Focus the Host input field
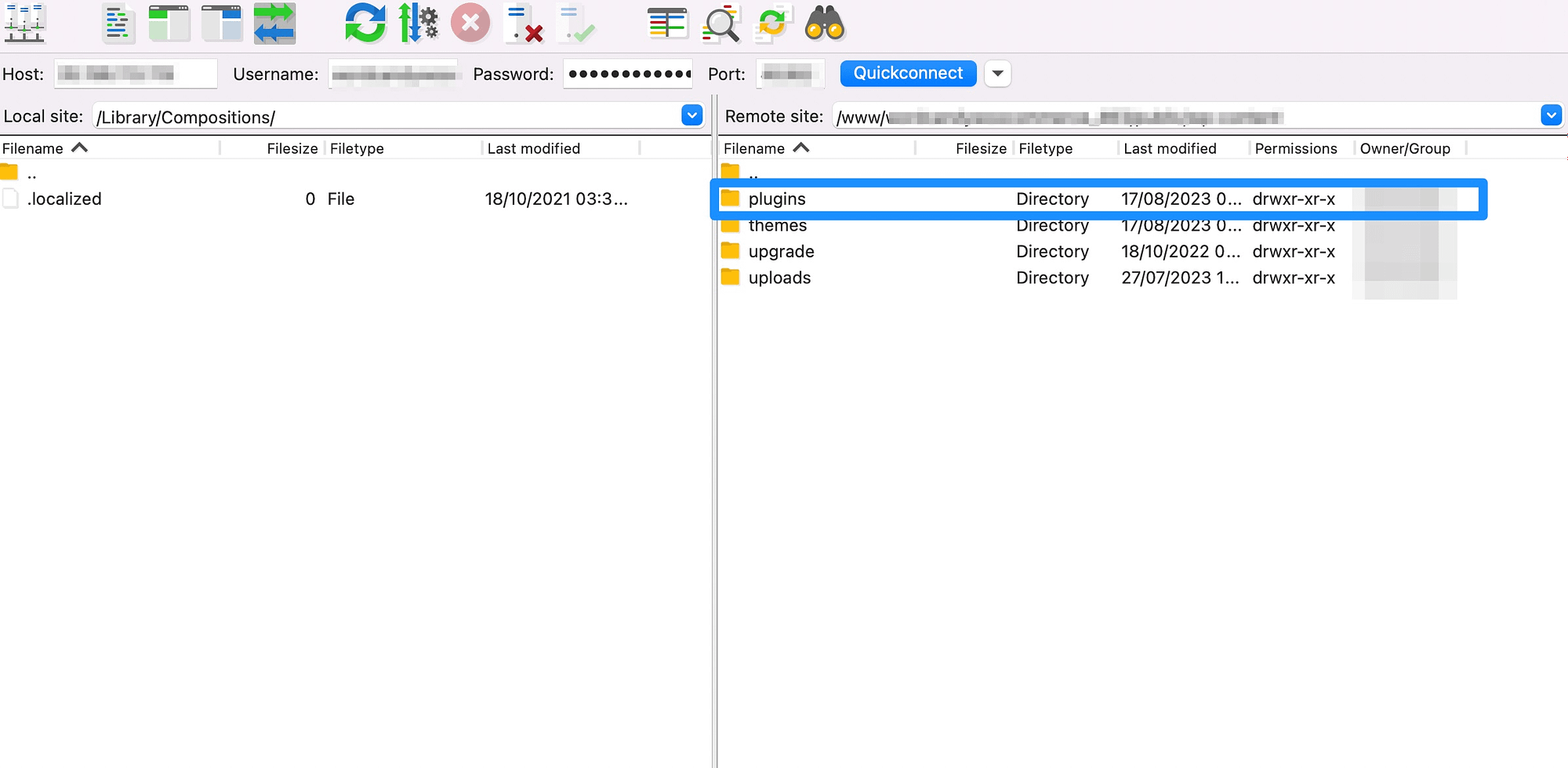This screenshot has height=768, width=1568. (x=136, y=74)
